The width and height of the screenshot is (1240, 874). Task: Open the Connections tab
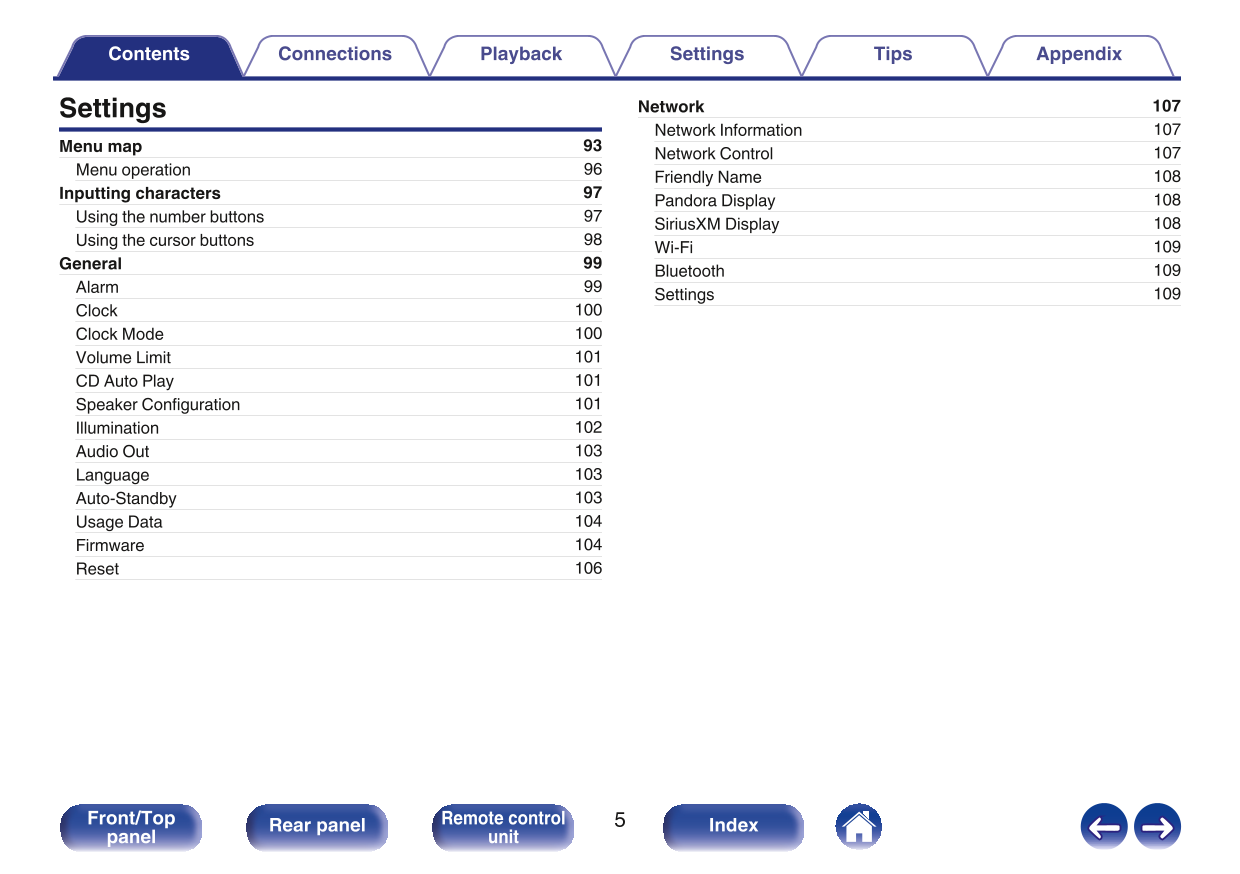coord(334,55)
